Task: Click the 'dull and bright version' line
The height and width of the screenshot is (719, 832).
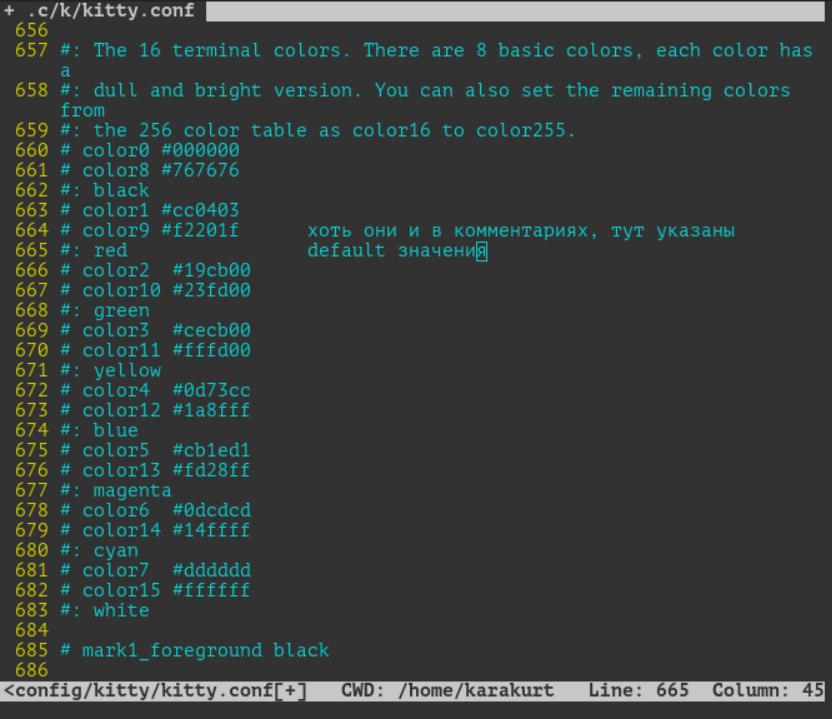Action: (425, 90)
